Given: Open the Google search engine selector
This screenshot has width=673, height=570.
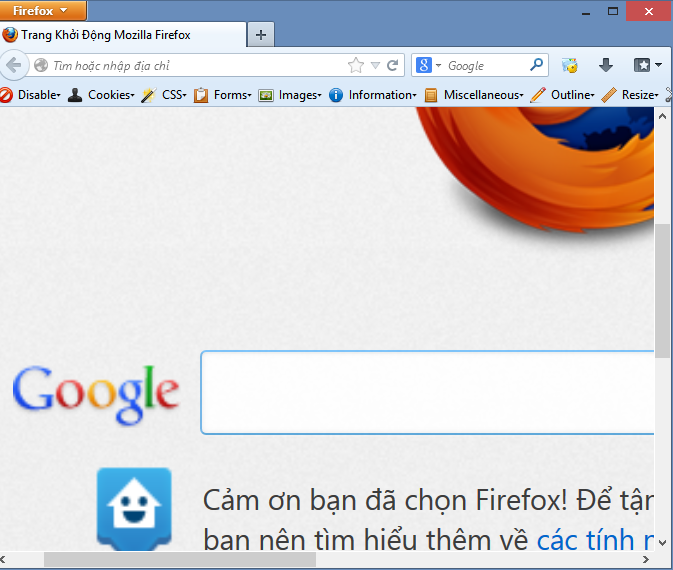Looking at the screenshot, I should 428,65.
